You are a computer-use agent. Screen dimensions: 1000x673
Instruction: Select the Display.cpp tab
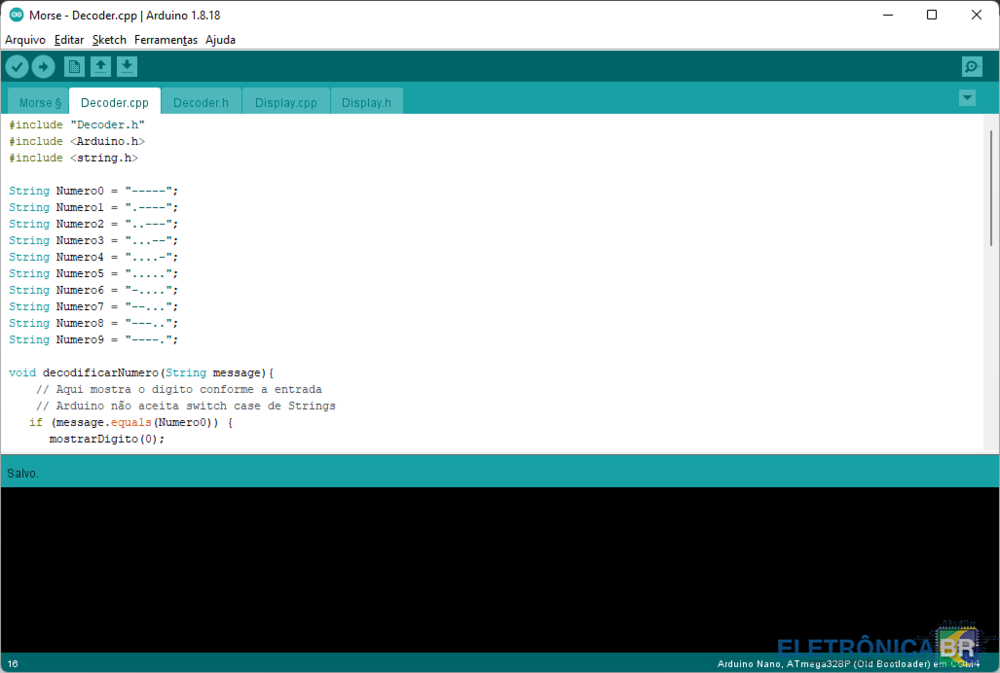click(286, 102)
